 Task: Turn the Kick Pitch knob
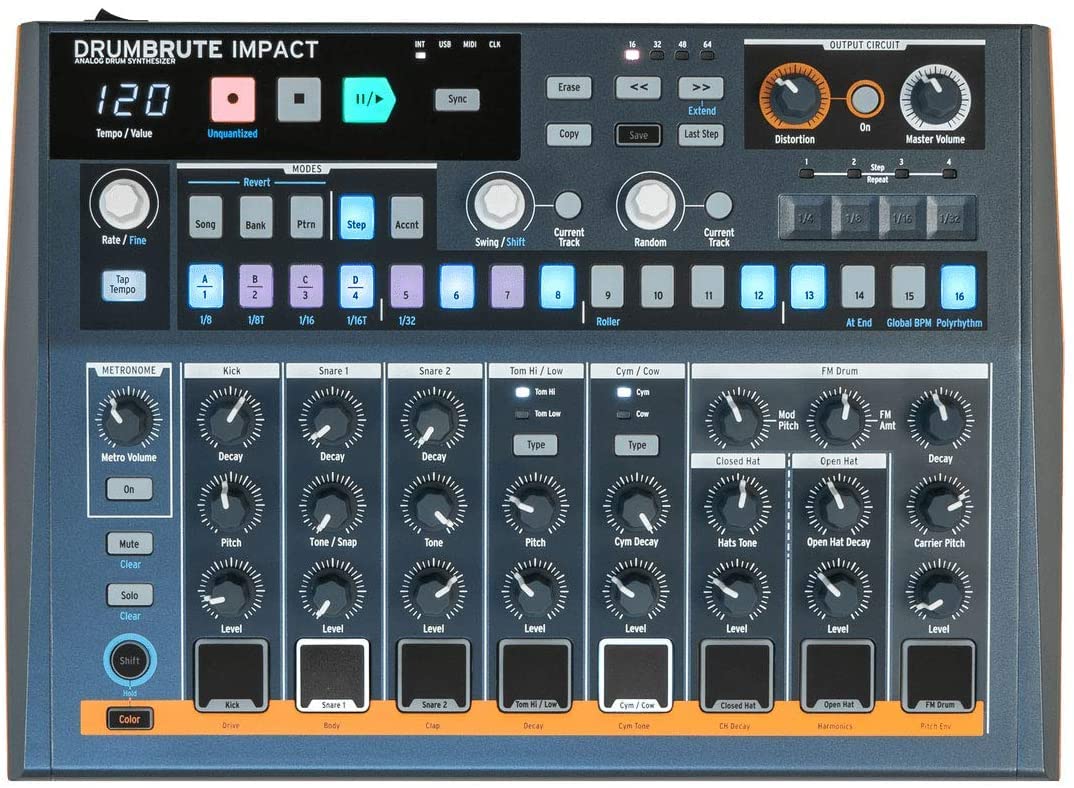click(x=231, y=504)
